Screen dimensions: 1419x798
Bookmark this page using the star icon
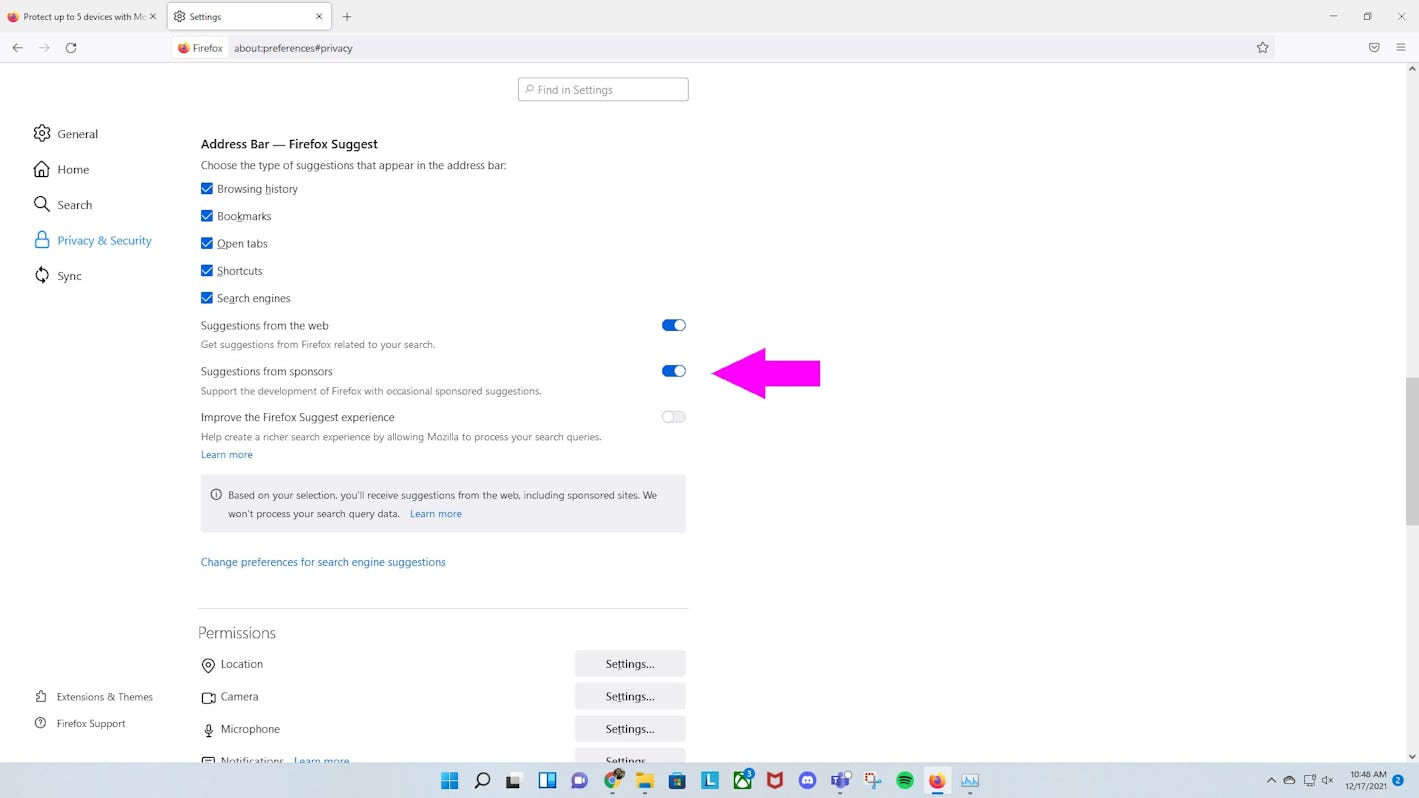[x=1262, y=47]
